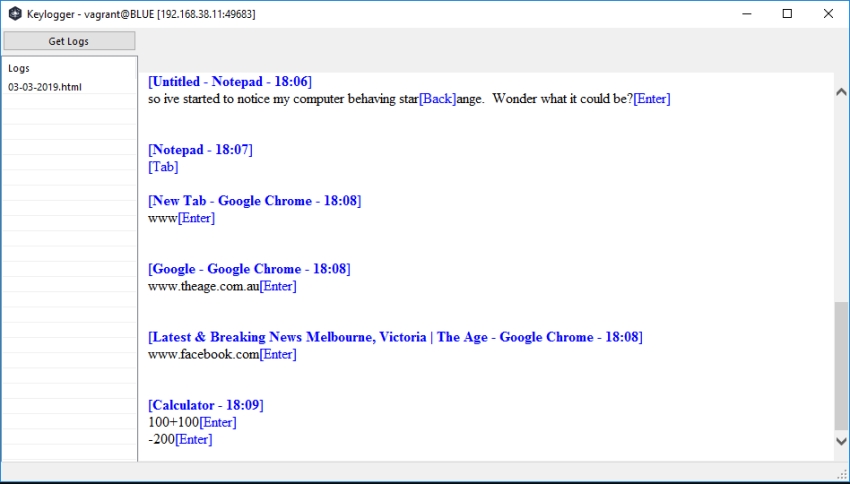Close the Keylogger window

(828, 14)
